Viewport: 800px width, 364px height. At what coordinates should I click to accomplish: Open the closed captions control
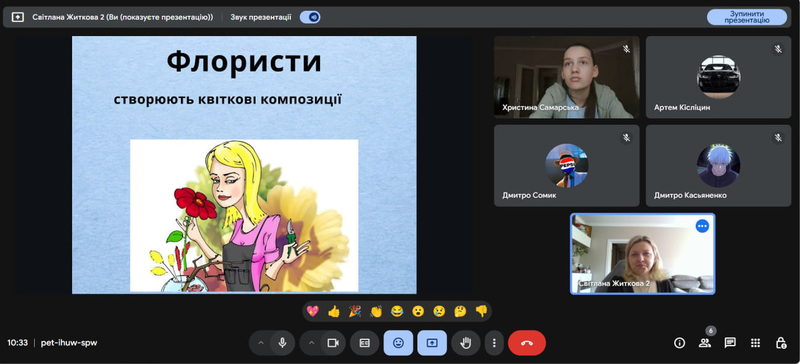pos(364,343)
